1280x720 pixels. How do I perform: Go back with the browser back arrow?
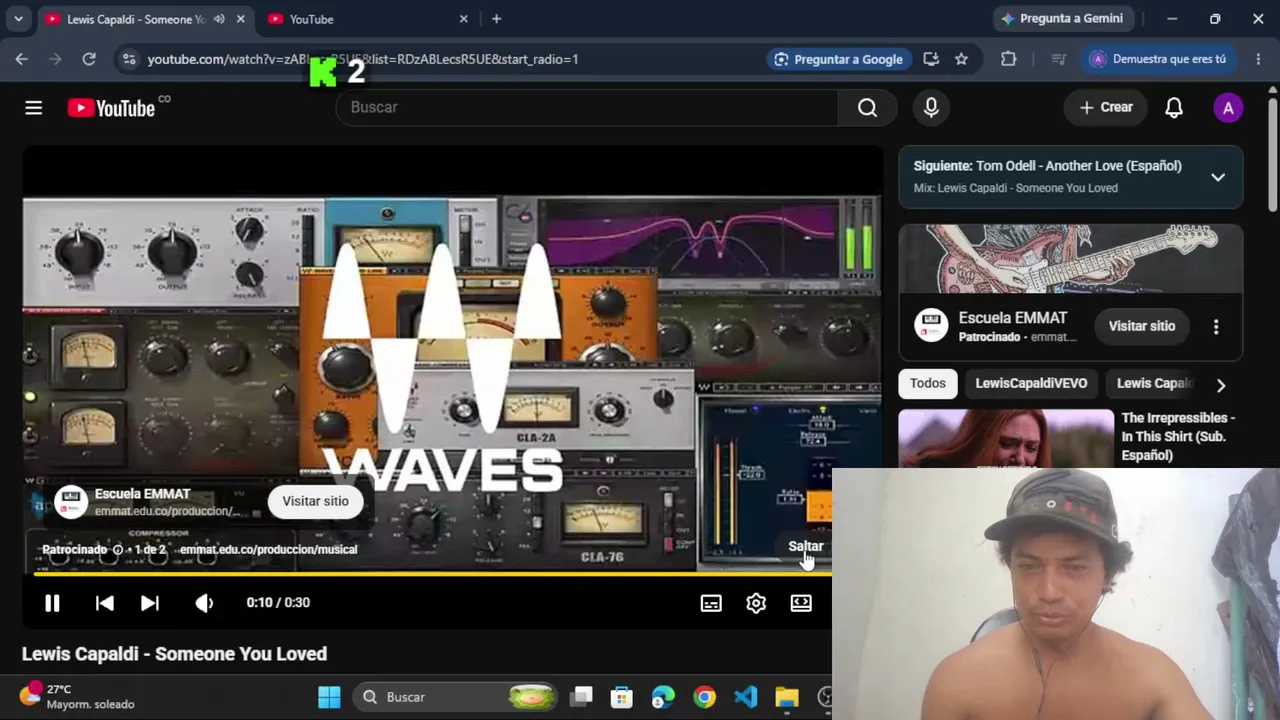(x=22, y=59)
